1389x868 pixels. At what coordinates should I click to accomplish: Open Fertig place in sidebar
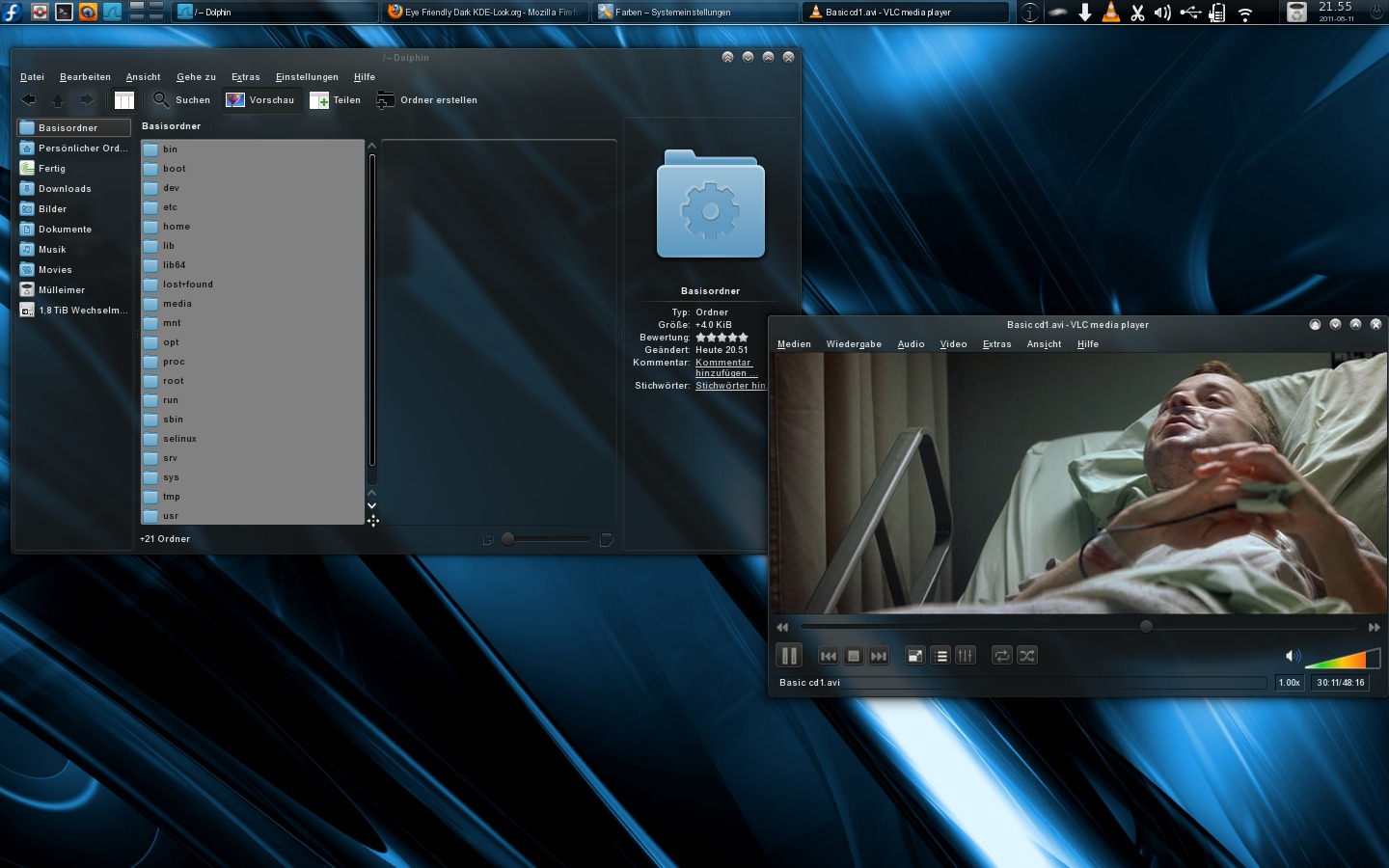pyautogui.click(x=74, y=169)
